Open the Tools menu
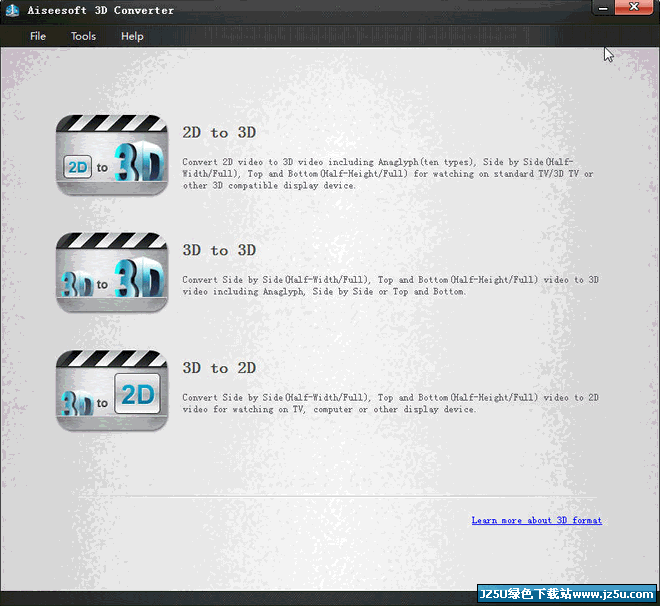This screenshot has width=660, height=606. pyautogui.click(x=83, y=36)
